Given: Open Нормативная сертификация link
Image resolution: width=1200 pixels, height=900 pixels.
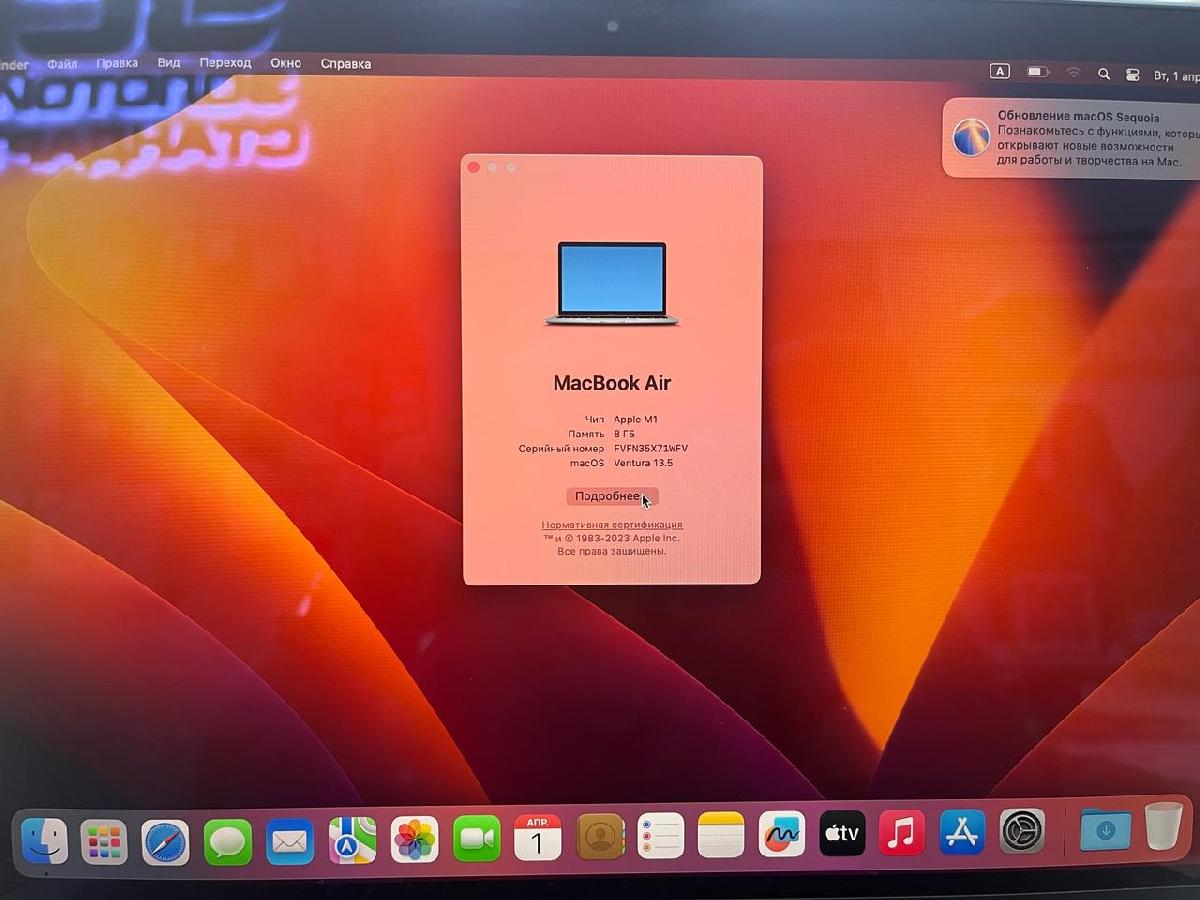Looking at the screenshot, I should (612, 525).
